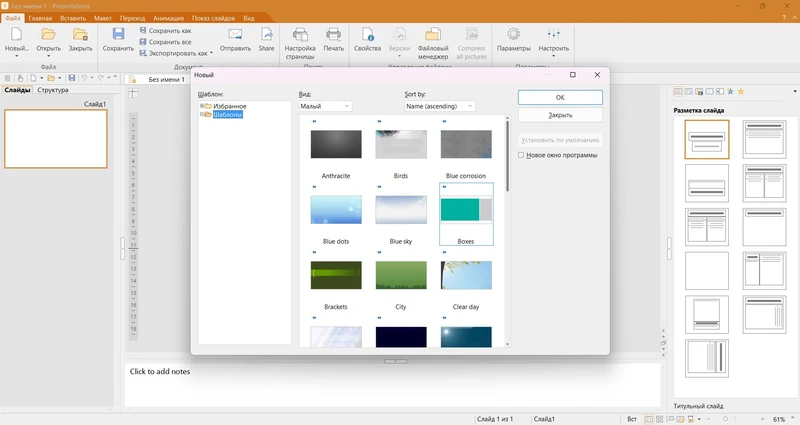Click the Сохранить floppy disk icon

pos(118,35)
